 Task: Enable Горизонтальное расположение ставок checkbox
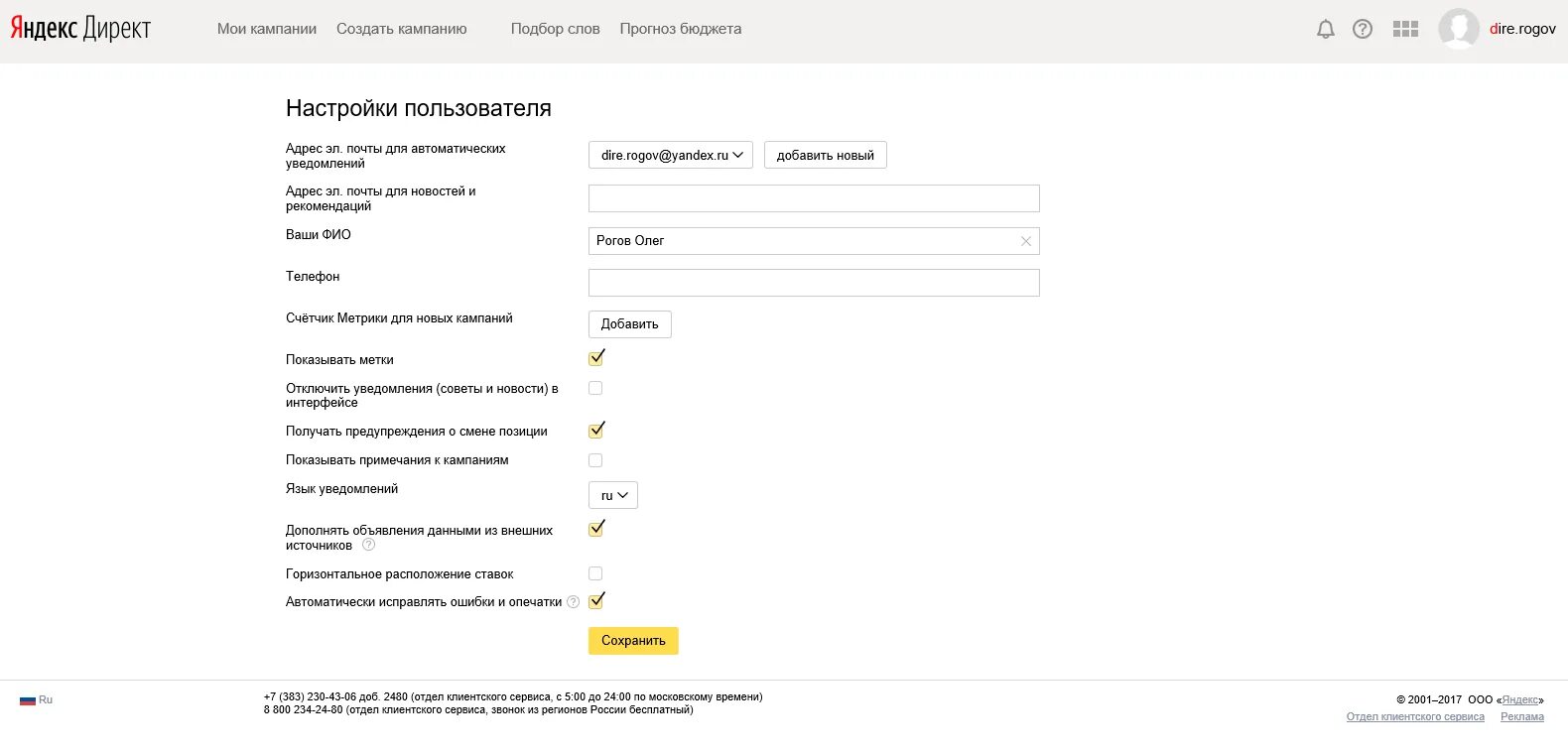pyautogui.click(x=595, y=573)
